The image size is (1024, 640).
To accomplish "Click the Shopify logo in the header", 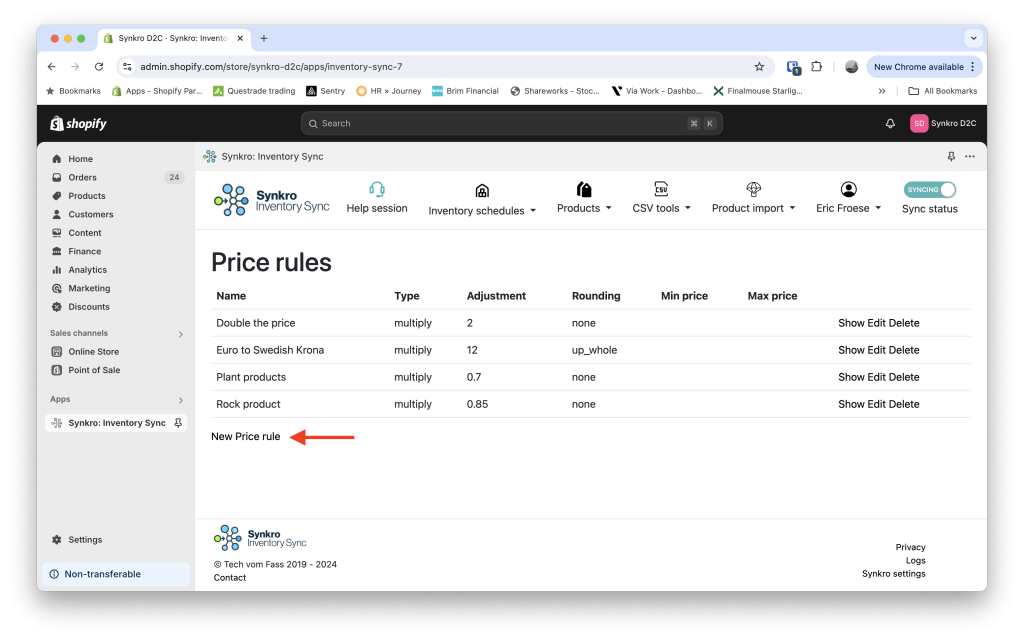I will pyautogui.click(x=77, y=122).
